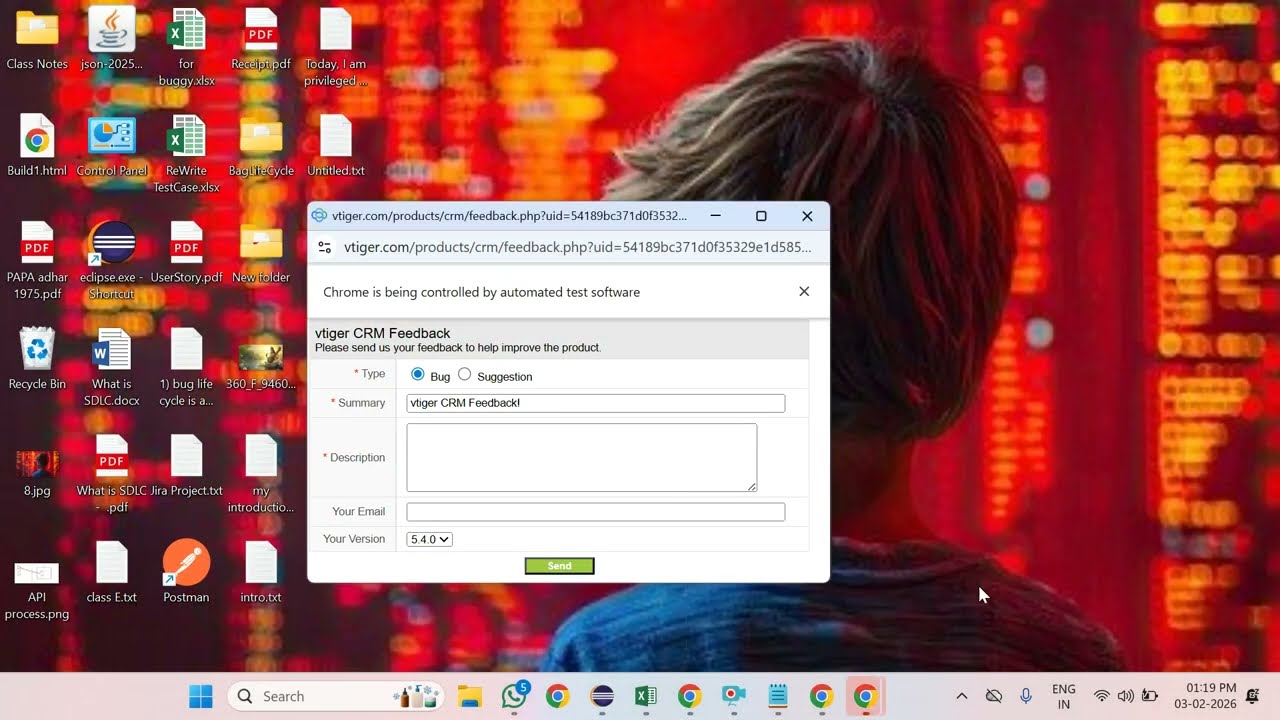Select the Suggestion radio button
This screenshot has height=720, width=1280.
click(x=464, y=374)
